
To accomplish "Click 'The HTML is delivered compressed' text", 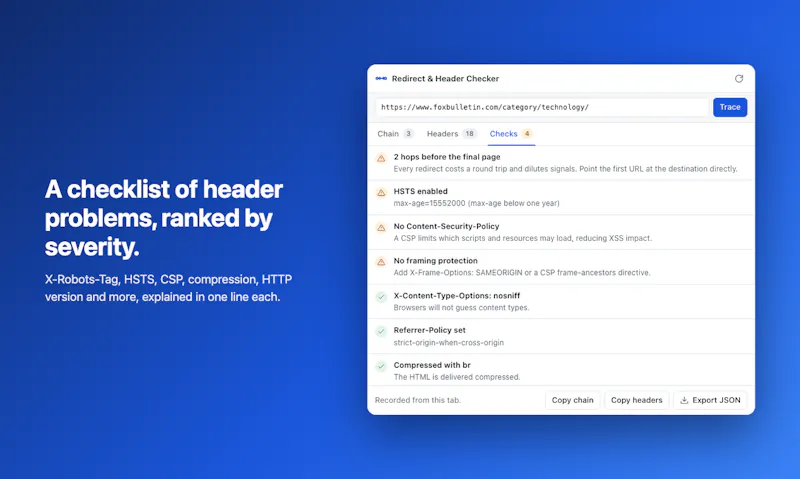I will click(457, 377).
